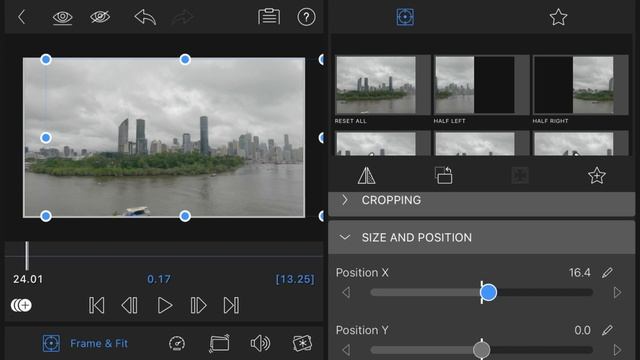
Task: Click the blue 0.17 time value
Action: (x=159, y=279)
